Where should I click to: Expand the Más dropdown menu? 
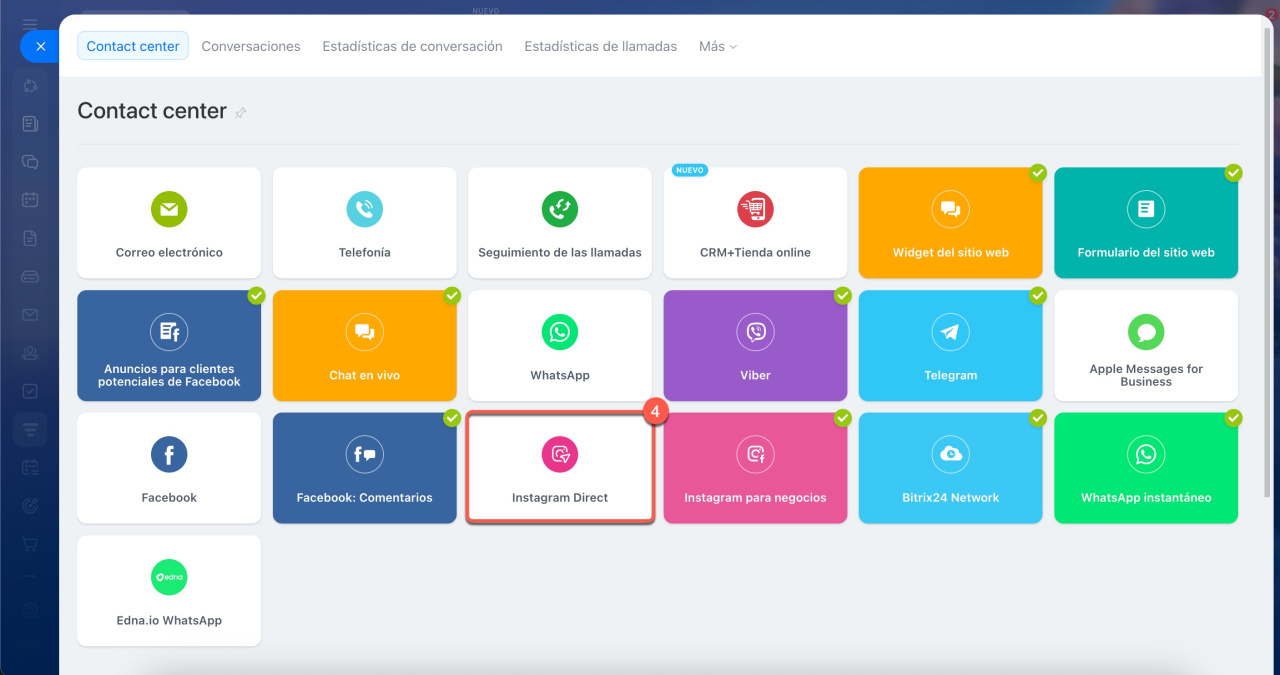717,46
